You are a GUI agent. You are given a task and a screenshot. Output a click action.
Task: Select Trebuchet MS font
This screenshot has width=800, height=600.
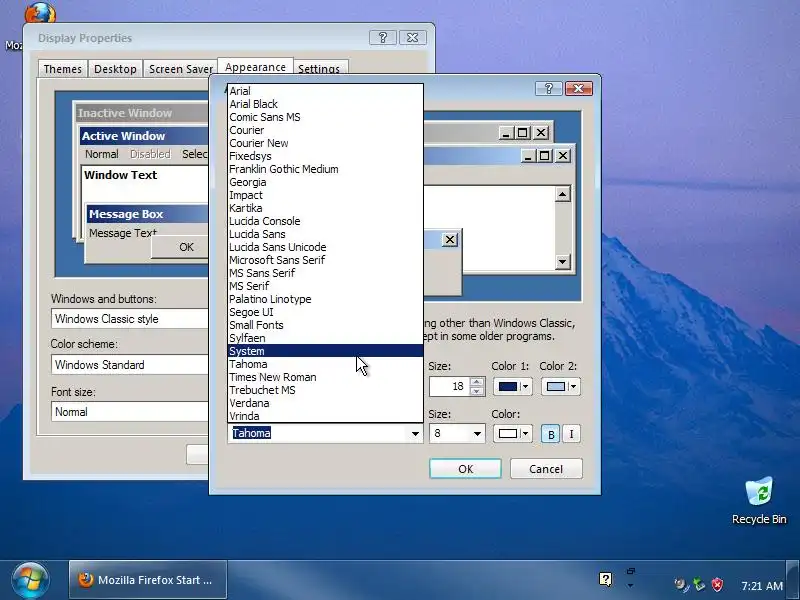(x=325, y=390)
